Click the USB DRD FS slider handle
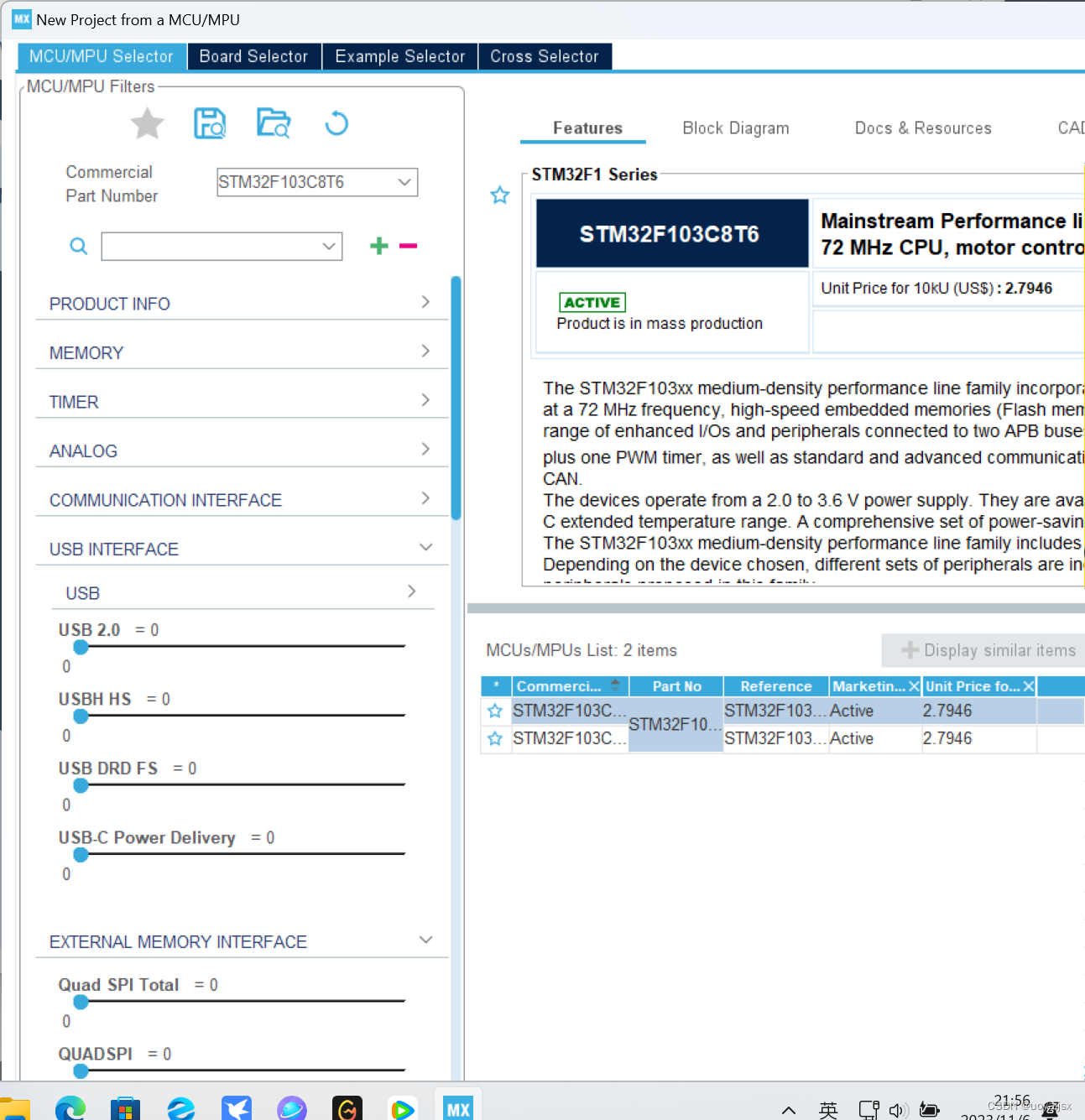The image size is (1085, 1120). 81,785
